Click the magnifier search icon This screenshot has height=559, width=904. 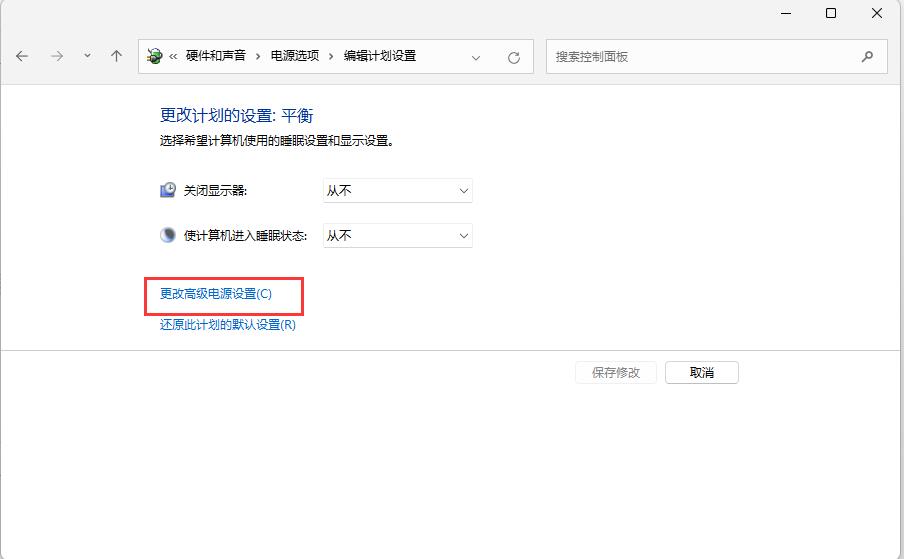click(867, 57)
